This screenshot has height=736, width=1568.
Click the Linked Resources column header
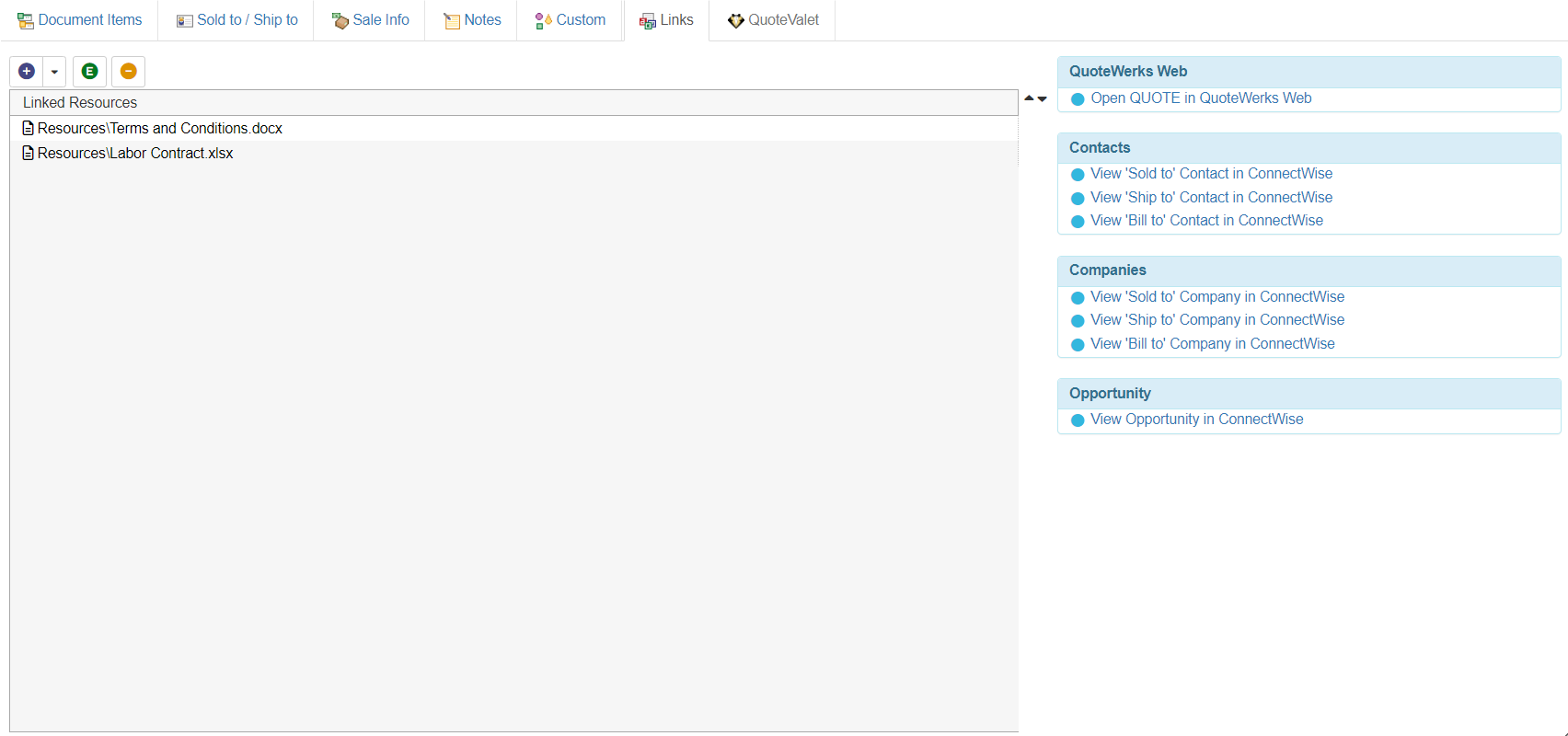(x=80, y=103)
